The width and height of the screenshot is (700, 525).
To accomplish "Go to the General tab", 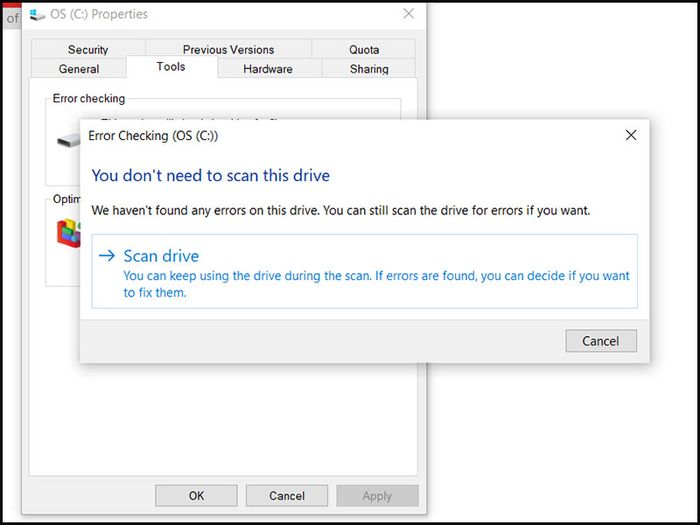I will click(79, 69).
